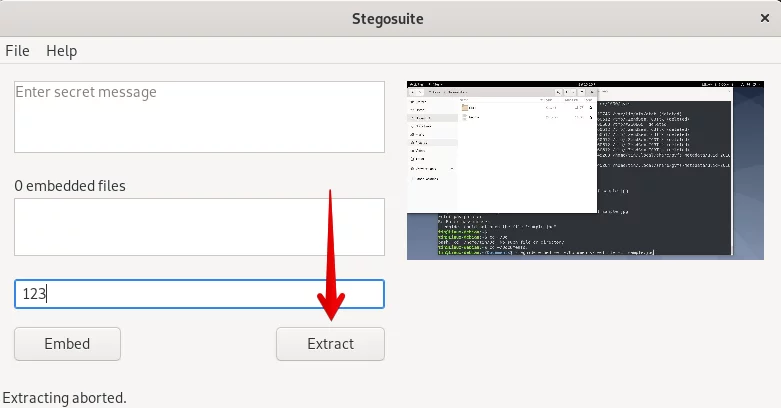Click the embedded files list box

pos(199,227)
